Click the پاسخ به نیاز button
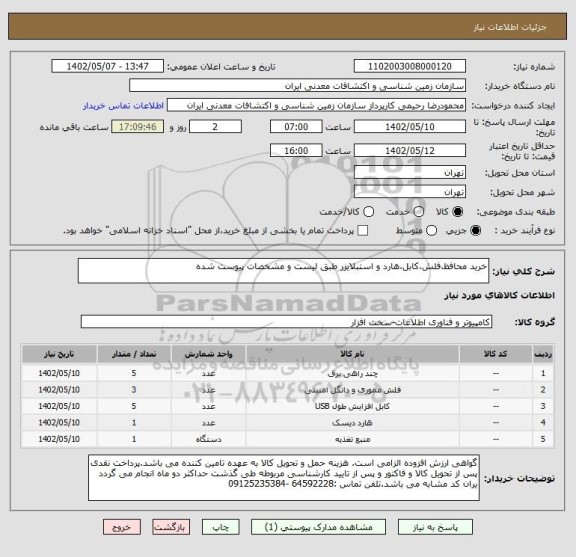 click(x=435, y=527)
